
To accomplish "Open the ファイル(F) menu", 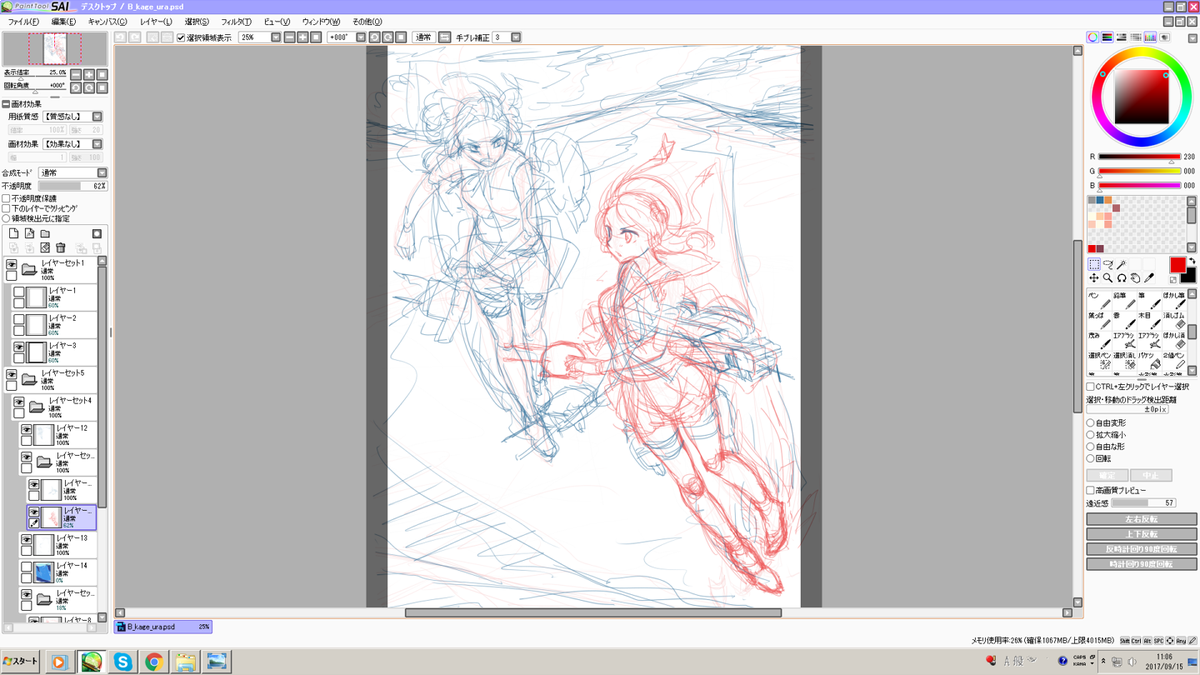I will [x=23, y=20].
